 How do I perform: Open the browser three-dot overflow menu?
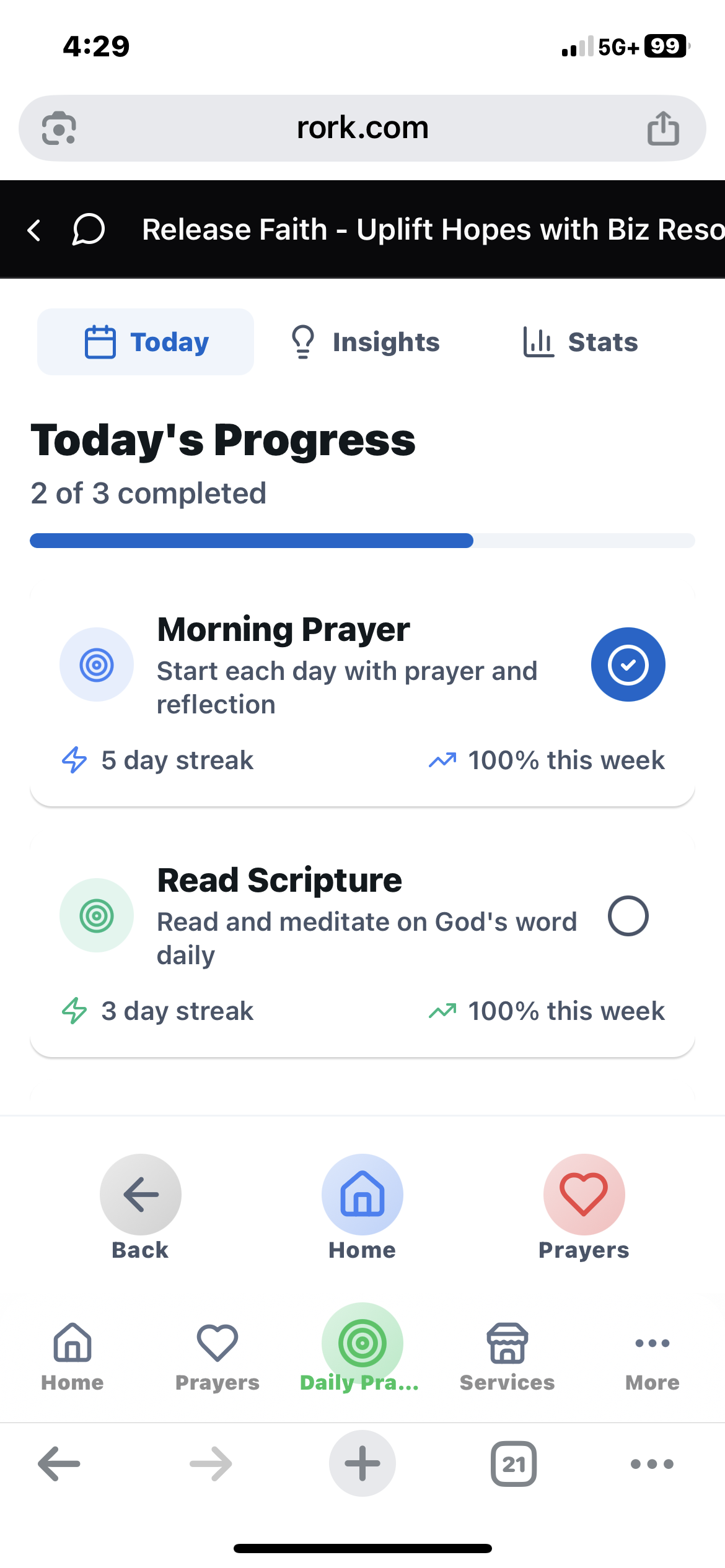pos(652,1464)
